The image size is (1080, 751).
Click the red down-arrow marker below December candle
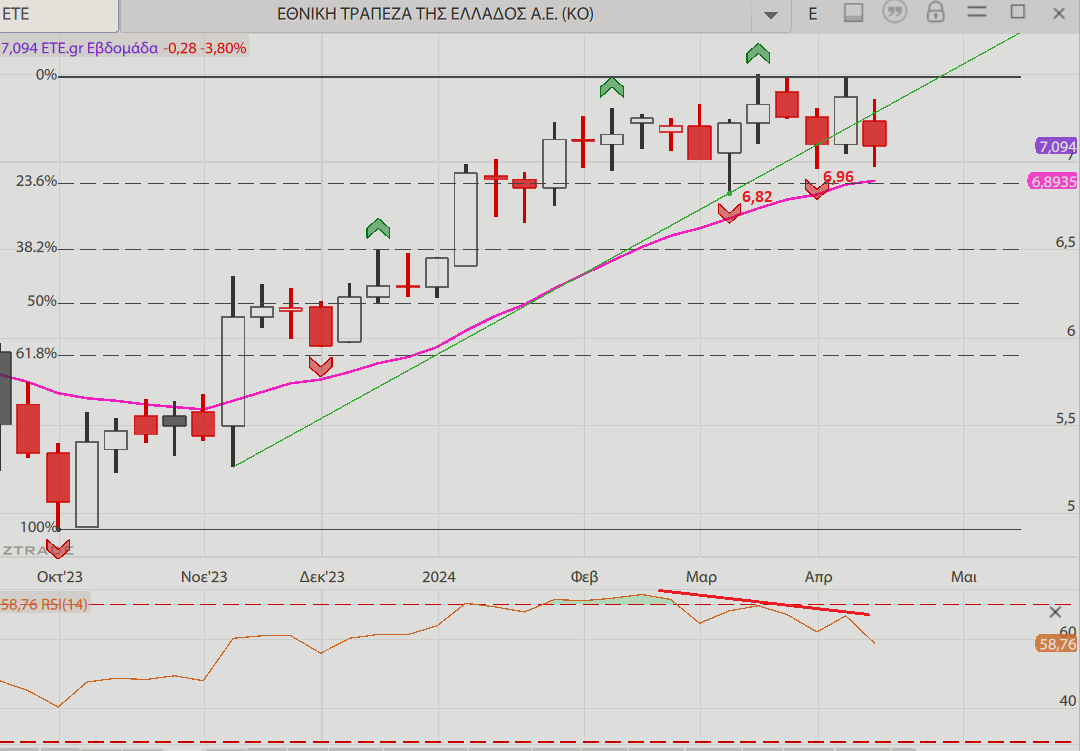(x=320, y=367)
